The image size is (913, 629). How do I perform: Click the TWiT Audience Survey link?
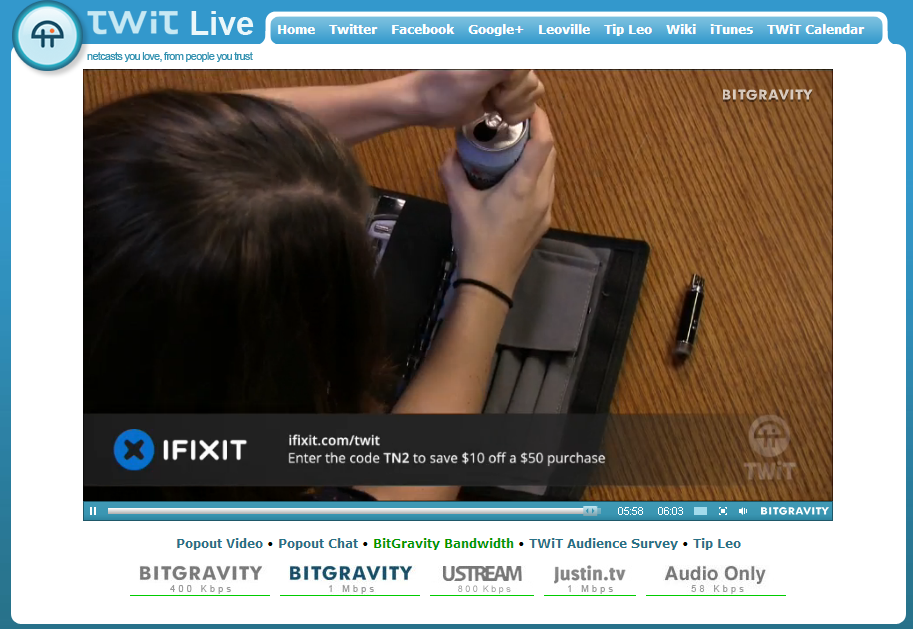(x=603, y=544)
